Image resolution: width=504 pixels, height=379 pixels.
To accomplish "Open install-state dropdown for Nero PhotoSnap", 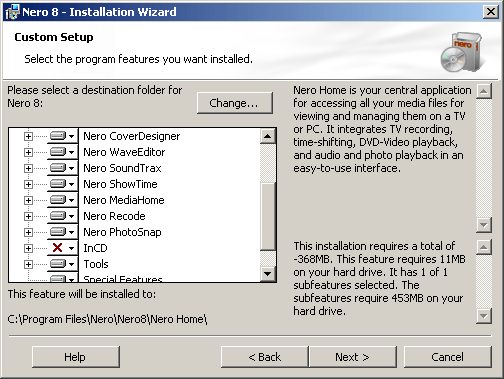I will click(62, 232).
